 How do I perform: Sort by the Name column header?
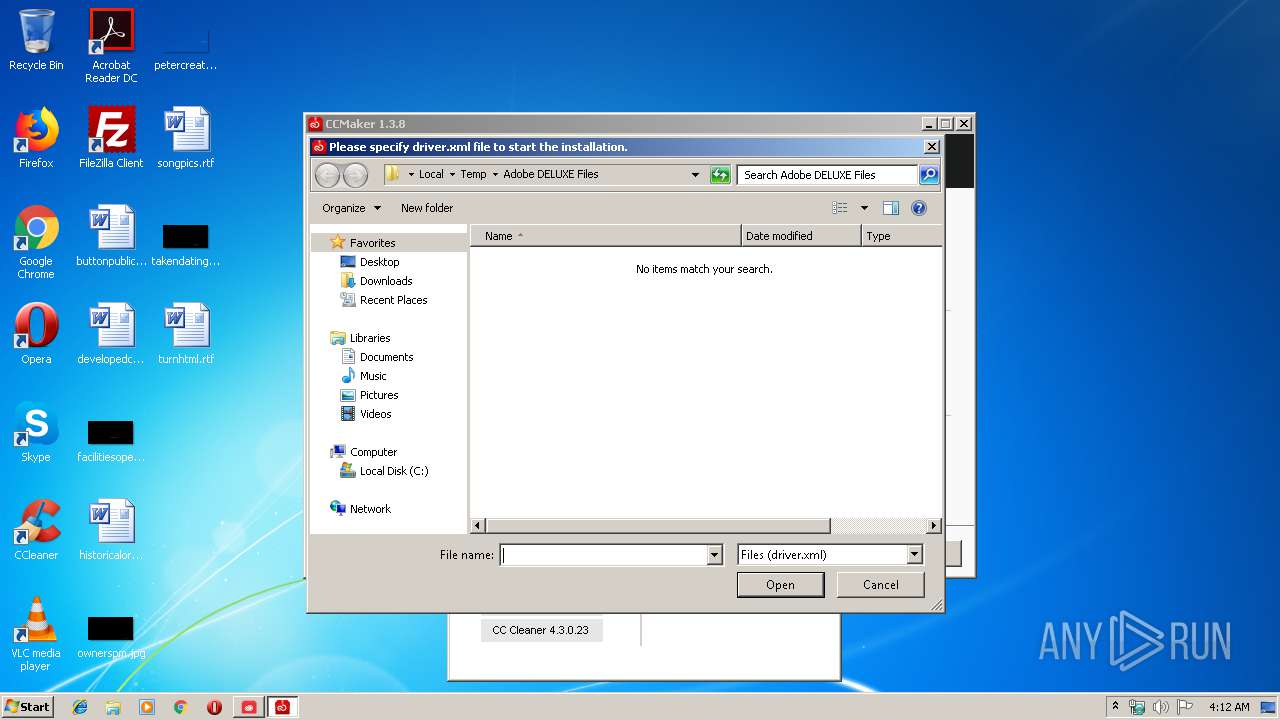pos(606,236)
